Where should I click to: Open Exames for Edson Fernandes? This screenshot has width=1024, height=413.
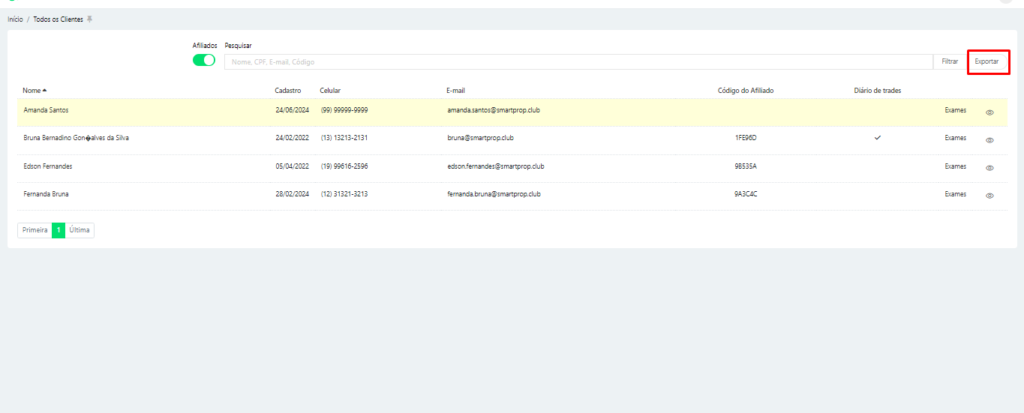pyautogui.click(x=955, y=166)
